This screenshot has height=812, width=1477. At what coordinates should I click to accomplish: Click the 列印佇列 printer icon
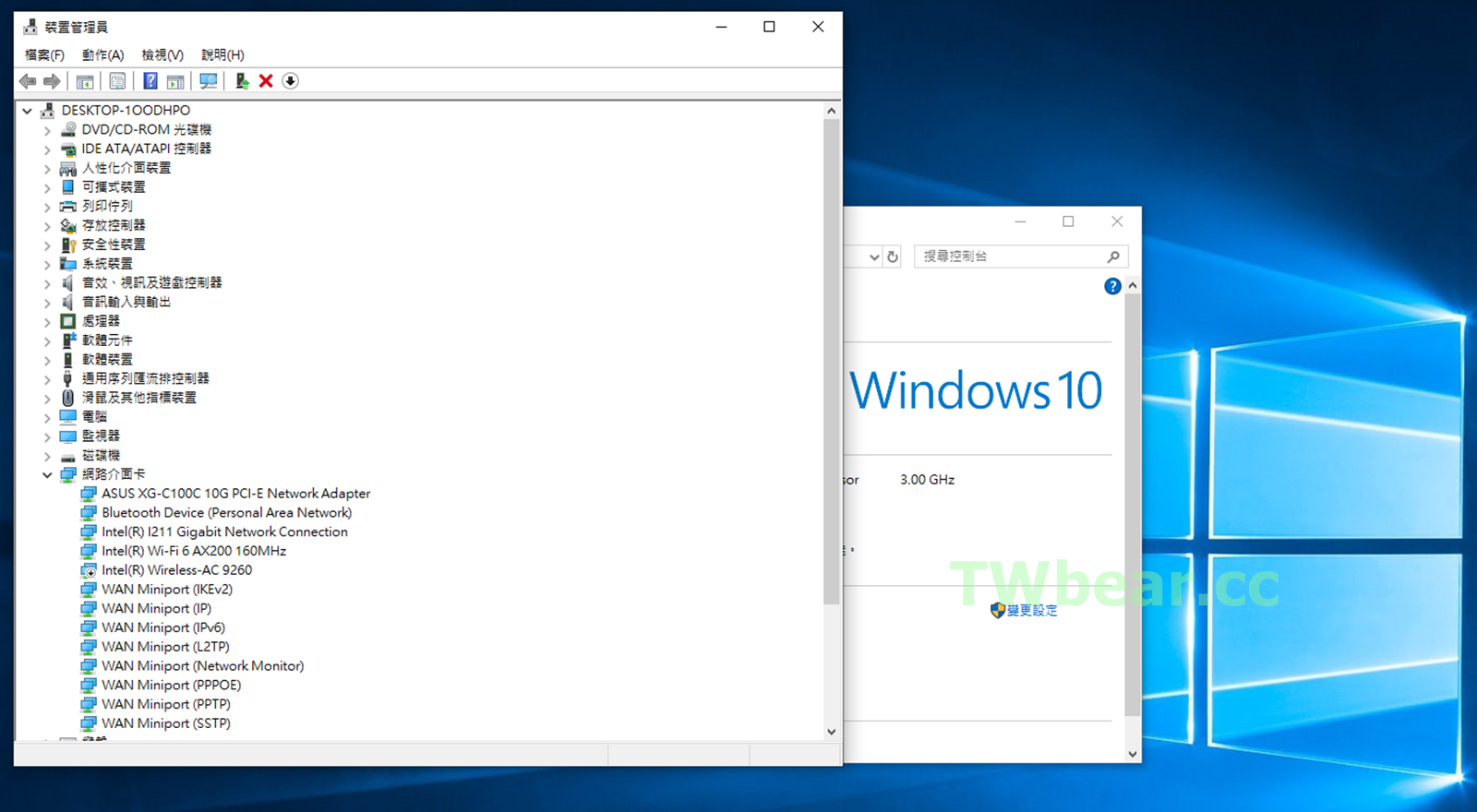(x=68, y=206)
